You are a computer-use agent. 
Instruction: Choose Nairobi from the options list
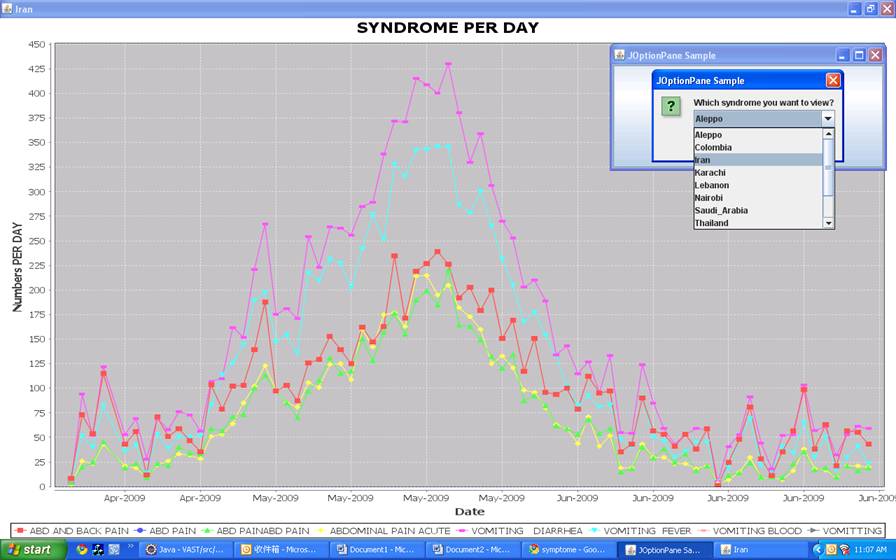pyautogui.click(x=710, y=198)
